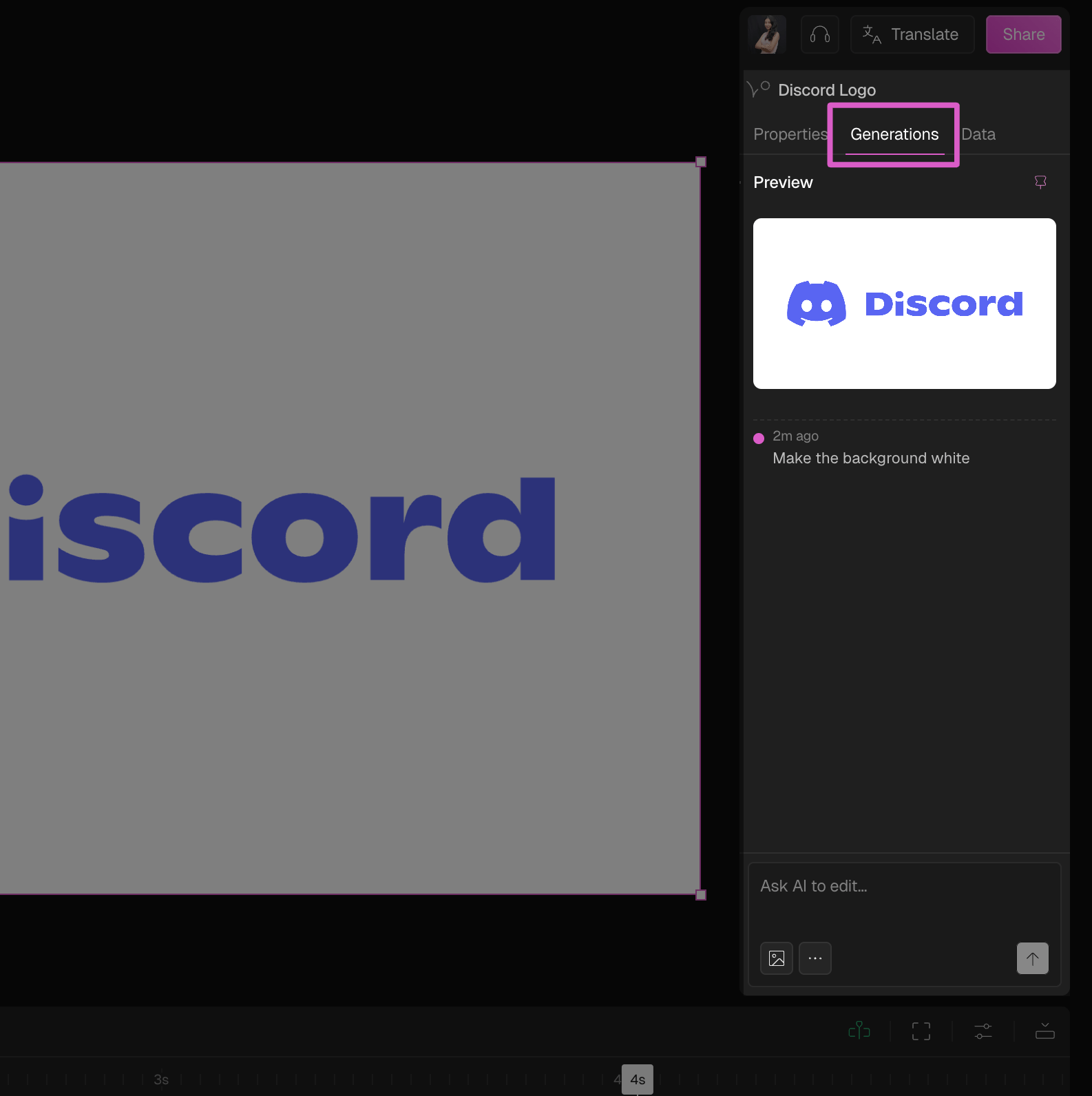Select the 'Make the background white' generation
Viewport: 1092px width, 1096px height.
871,459
